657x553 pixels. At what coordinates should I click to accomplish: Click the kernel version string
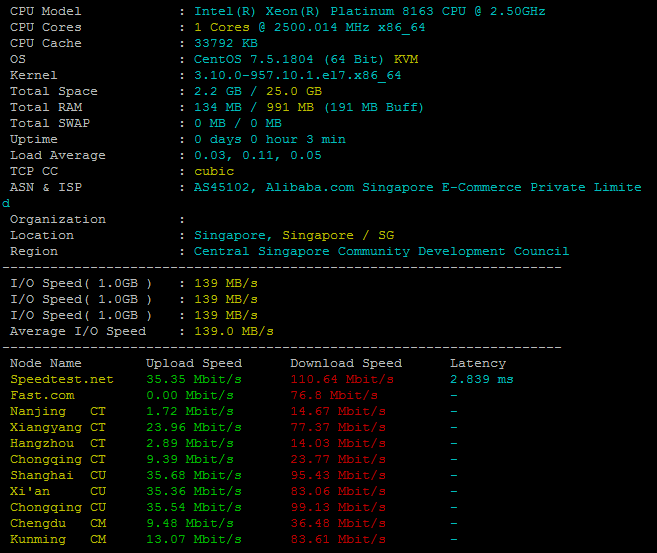(x=297, y=75)
